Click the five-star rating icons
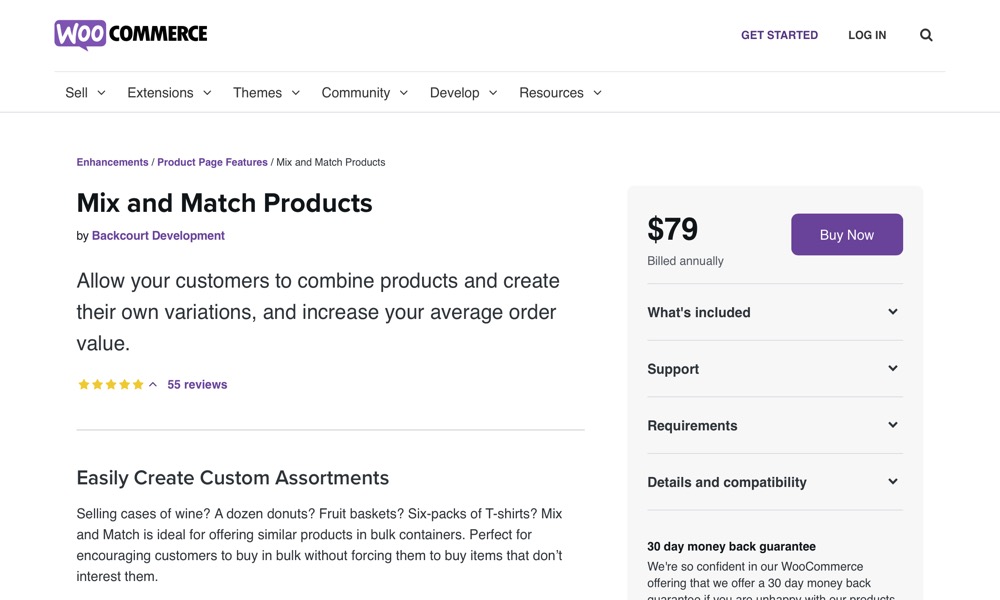The image size is (1000, 600). [x=110, y=384]
